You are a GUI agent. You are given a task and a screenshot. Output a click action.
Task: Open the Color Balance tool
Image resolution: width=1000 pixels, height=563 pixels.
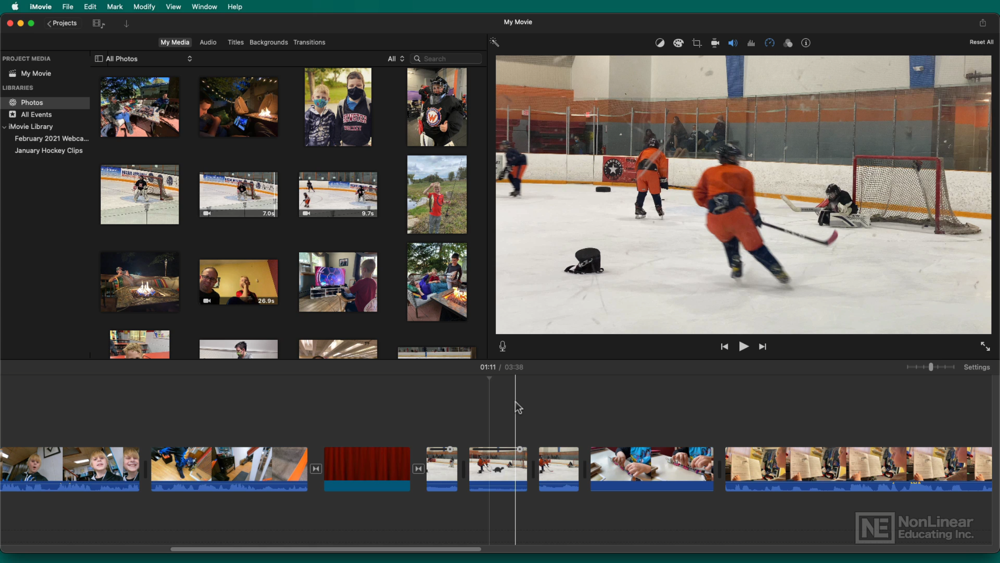659,43
